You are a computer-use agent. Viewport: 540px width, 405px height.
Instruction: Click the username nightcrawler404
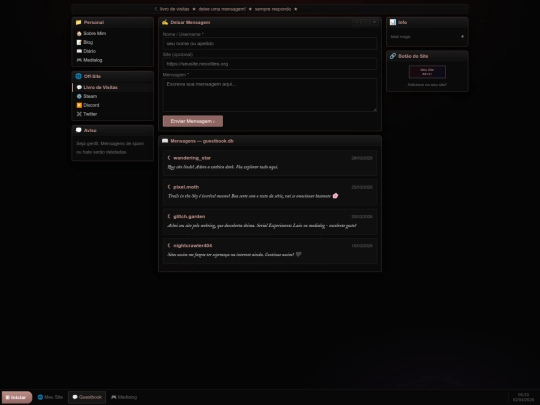(193, 246)
